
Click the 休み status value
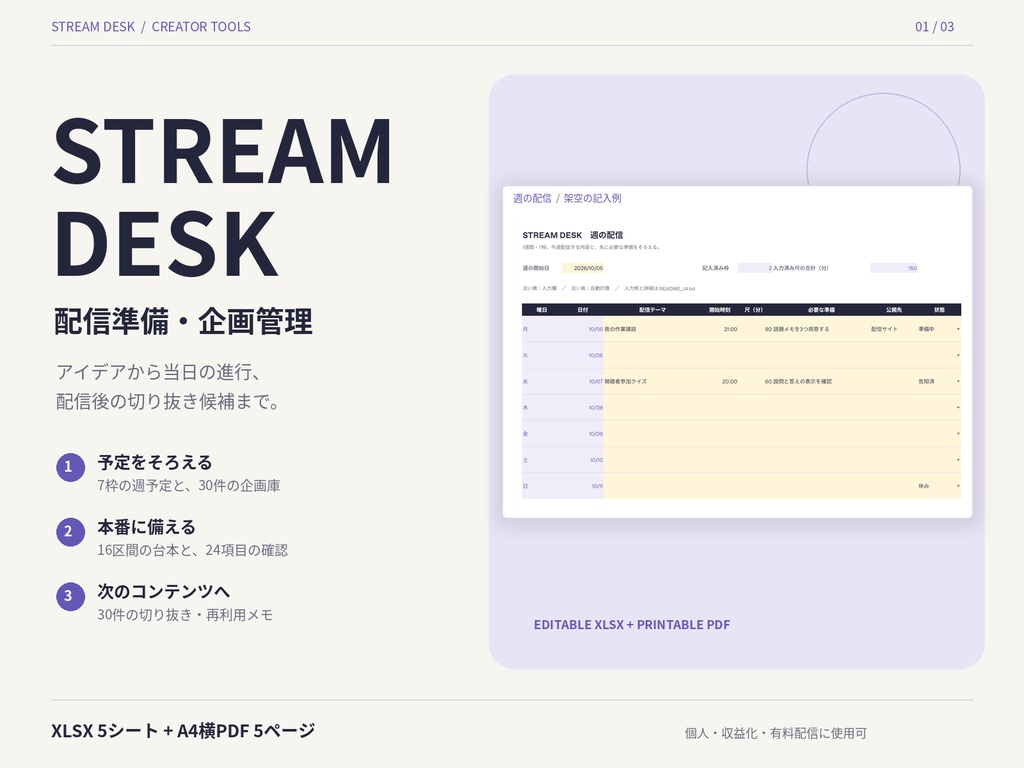(x=923, y=486)
